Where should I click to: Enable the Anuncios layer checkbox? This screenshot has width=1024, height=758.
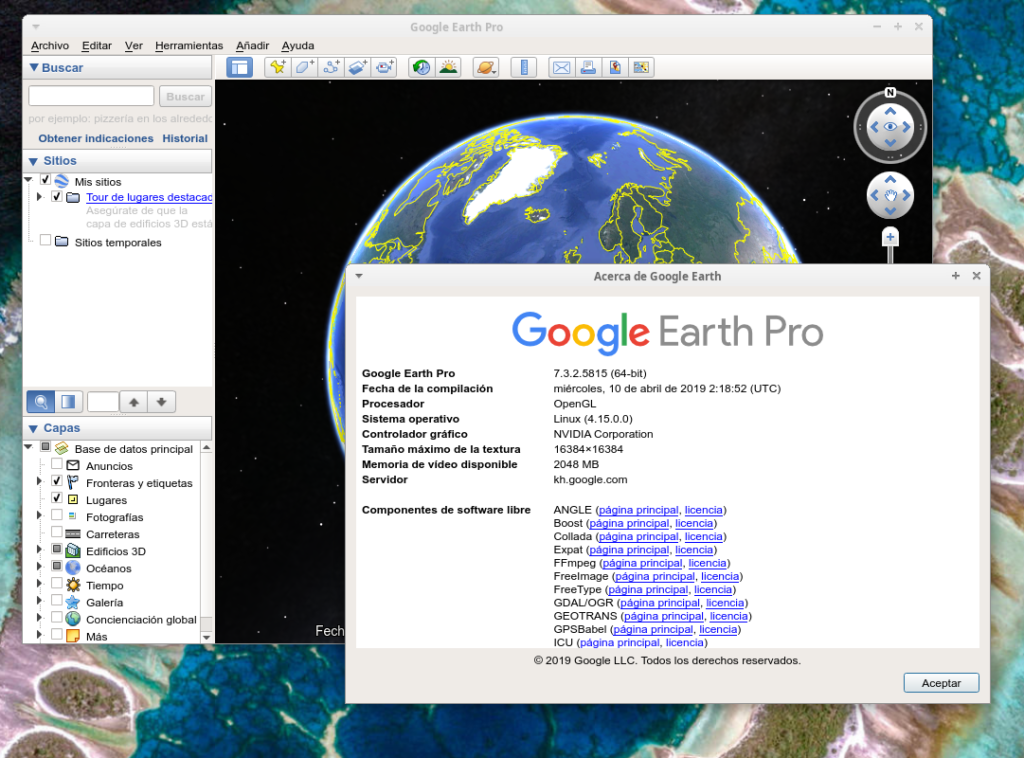pyautogui.click(x=57, y=464)
